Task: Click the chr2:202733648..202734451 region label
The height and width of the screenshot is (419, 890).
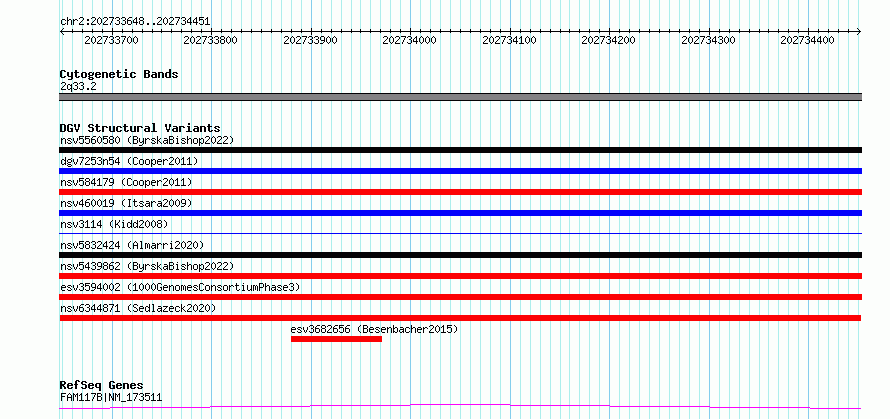Action: 135,22
